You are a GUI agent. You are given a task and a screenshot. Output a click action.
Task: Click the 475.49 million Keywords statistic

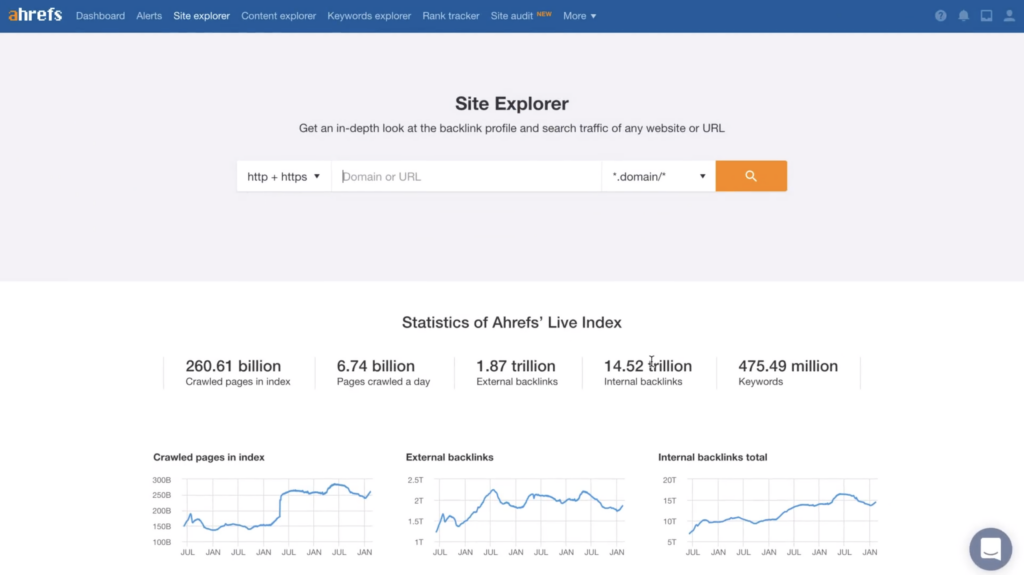[x=788, y=372]
